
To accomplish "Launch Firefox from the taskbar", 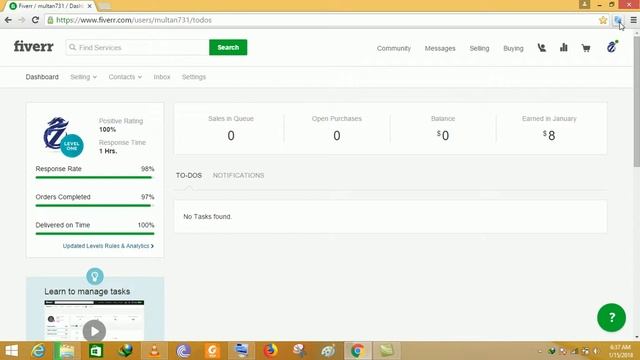I will coord(270,351).
